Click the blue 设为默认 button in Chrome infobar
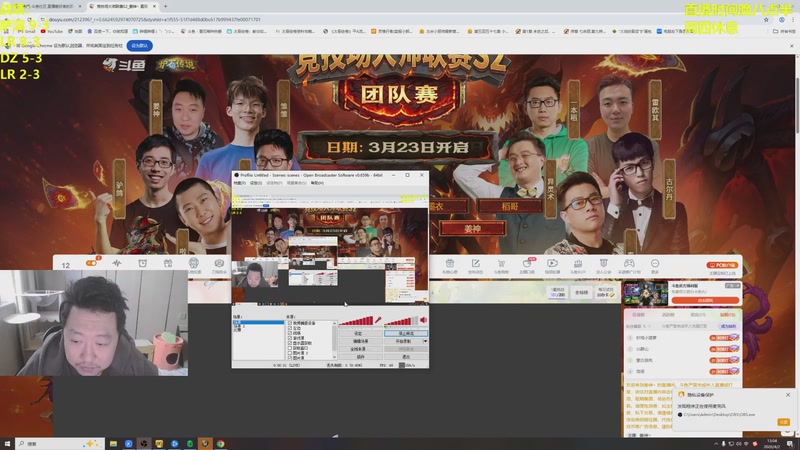 click(140, 45)
